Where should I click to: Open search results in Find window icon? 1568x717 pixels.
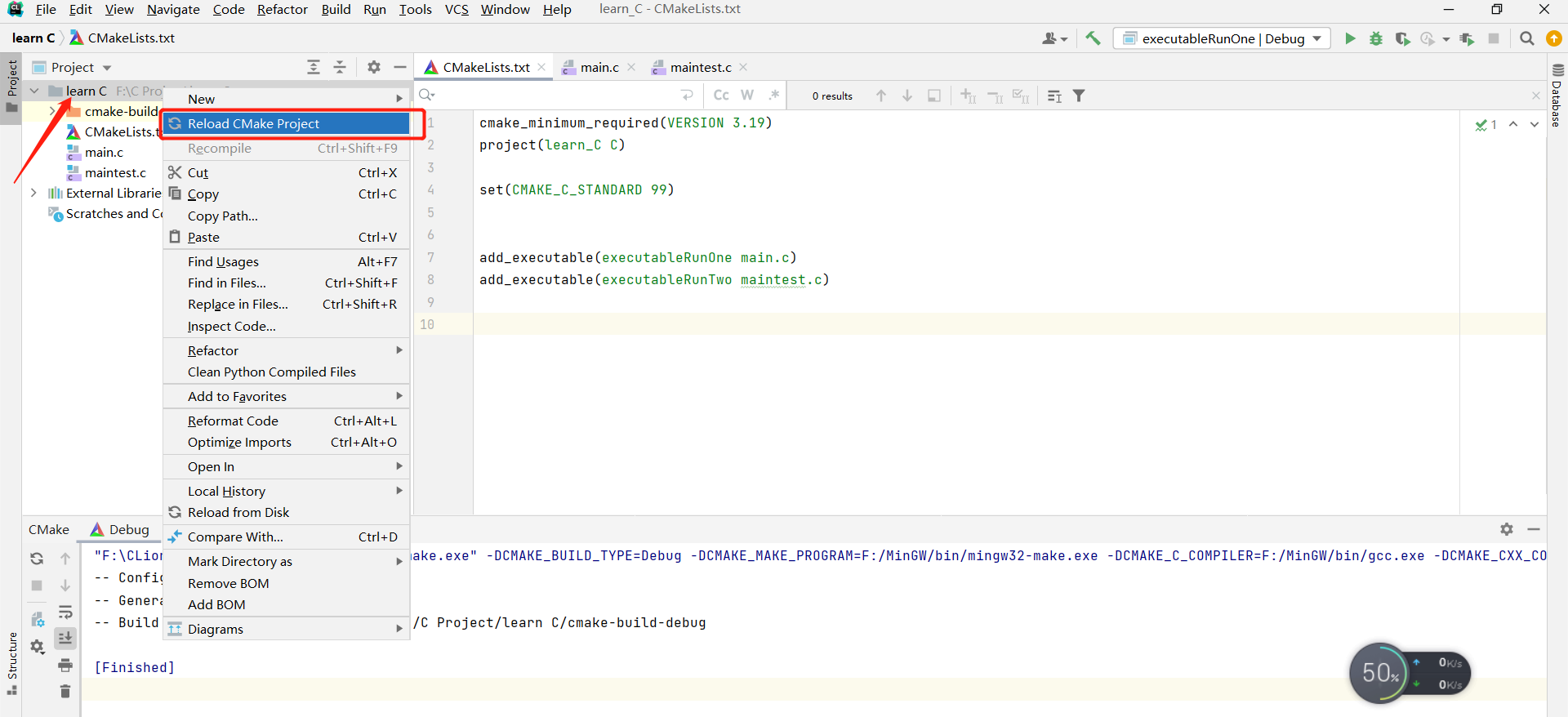click(x=934, y=96)
